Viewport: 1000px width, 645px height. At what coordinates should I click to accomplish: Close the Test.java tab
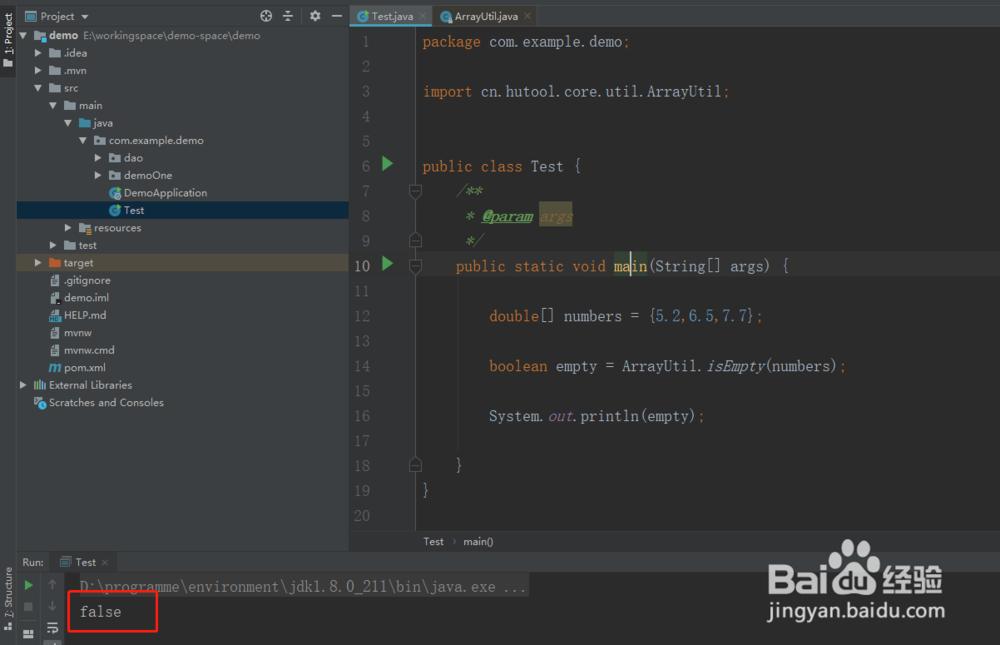coord(422,16)
